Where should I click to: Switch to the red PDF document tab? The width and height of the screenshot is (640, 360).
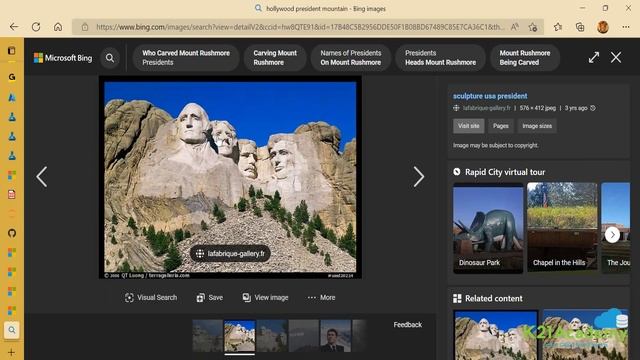click(12, 194)
